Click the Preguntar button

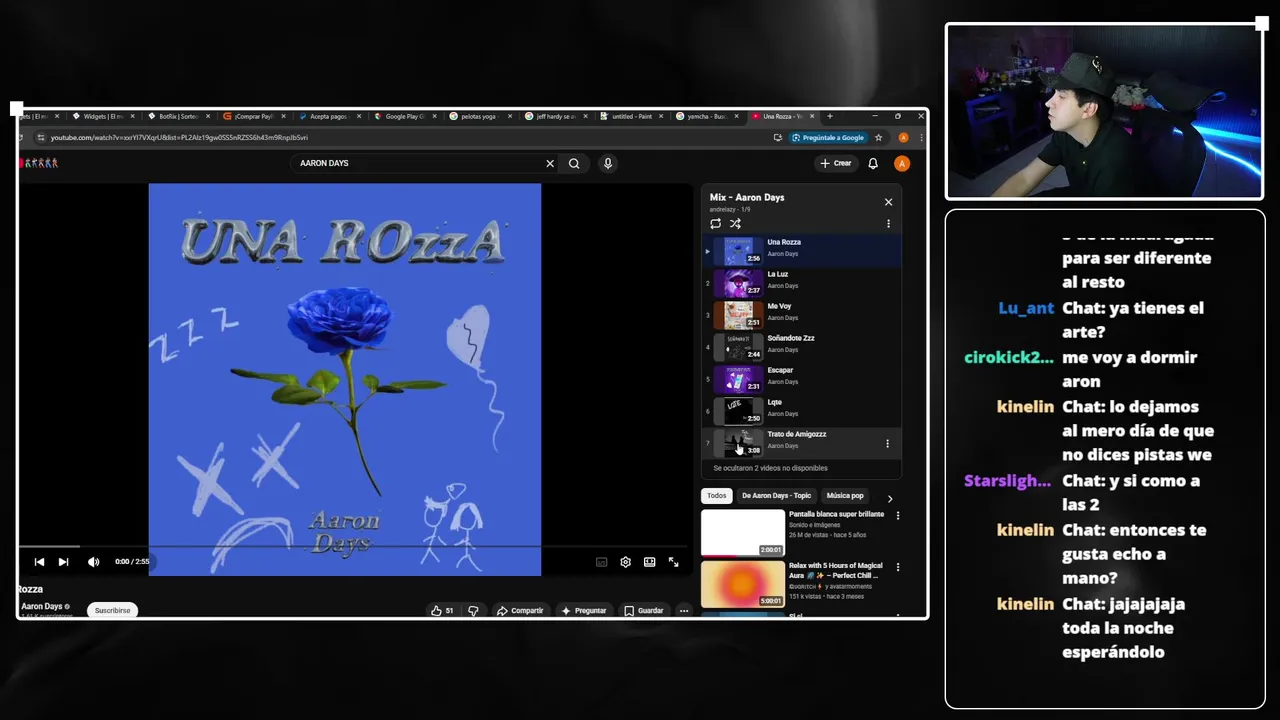pos(584,610)
